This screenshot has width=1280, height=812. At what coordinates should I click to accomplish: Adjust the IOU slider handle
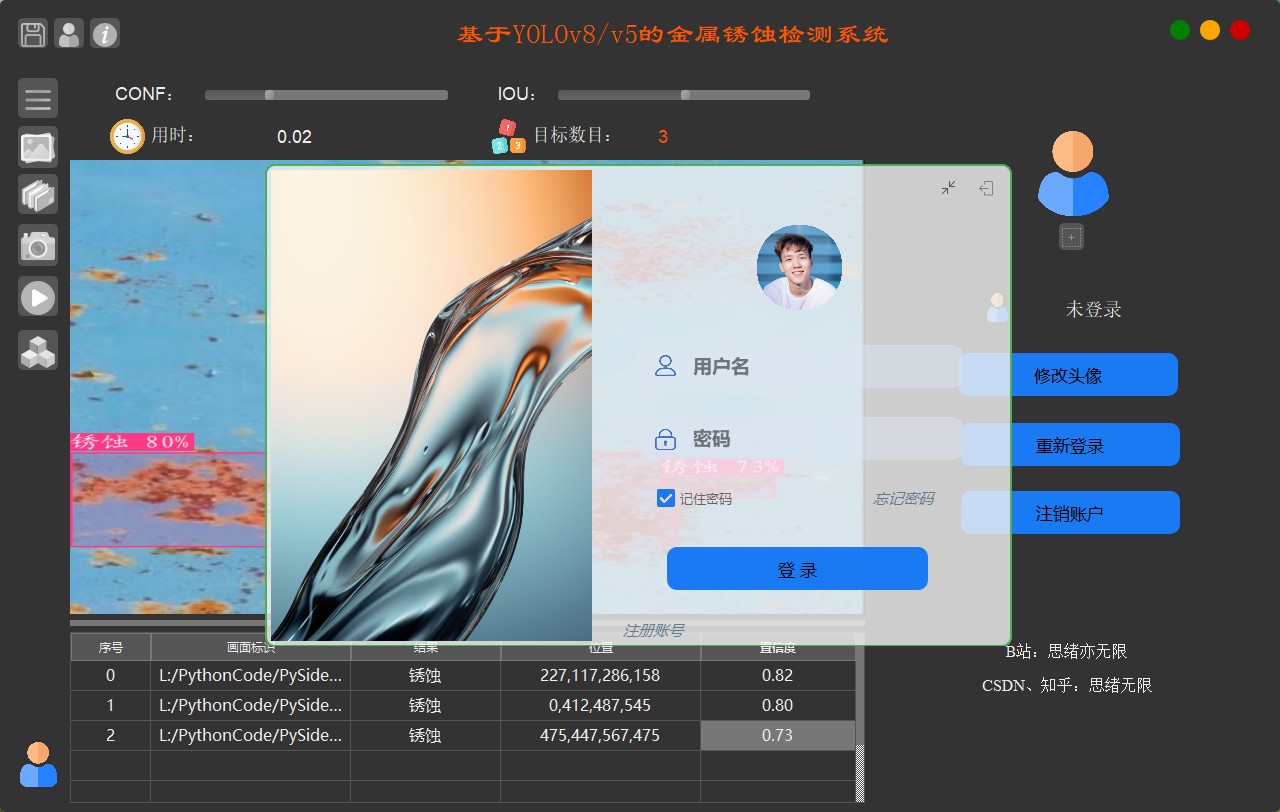(x=685, y=95)
